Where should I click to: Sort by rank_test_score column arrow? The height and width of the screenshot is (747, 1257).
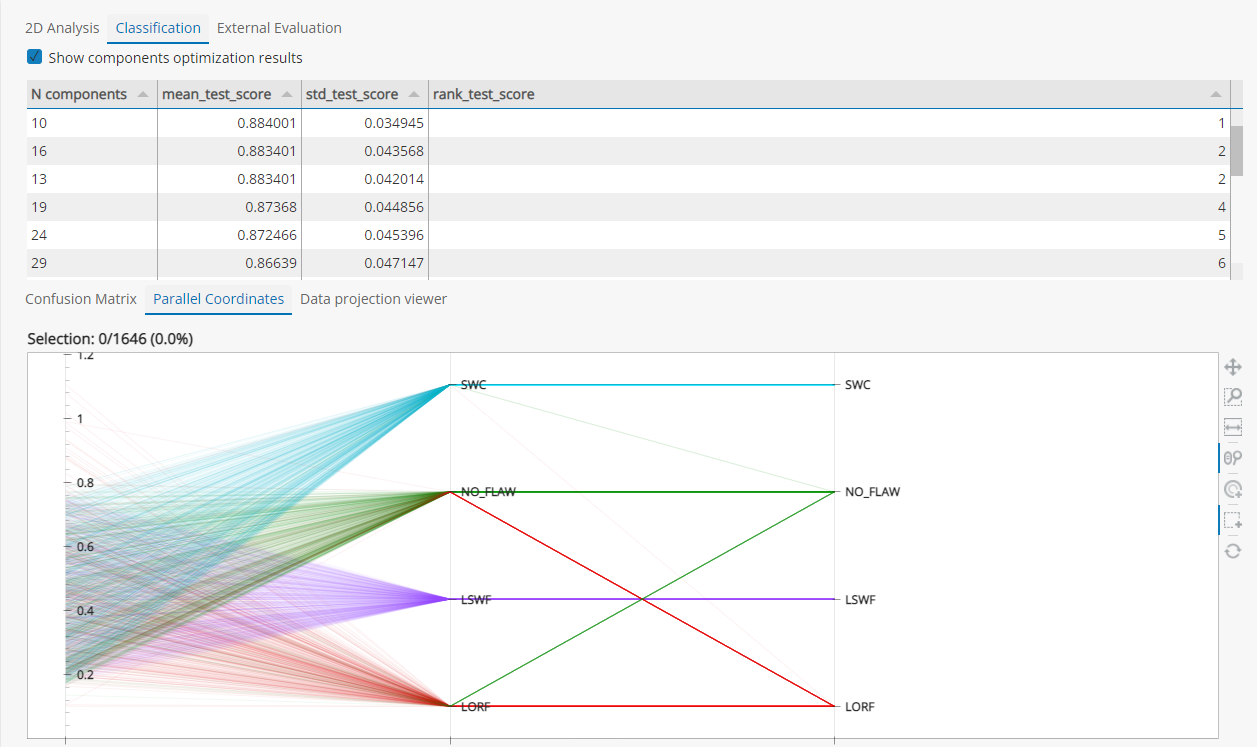click(1216, 95)
